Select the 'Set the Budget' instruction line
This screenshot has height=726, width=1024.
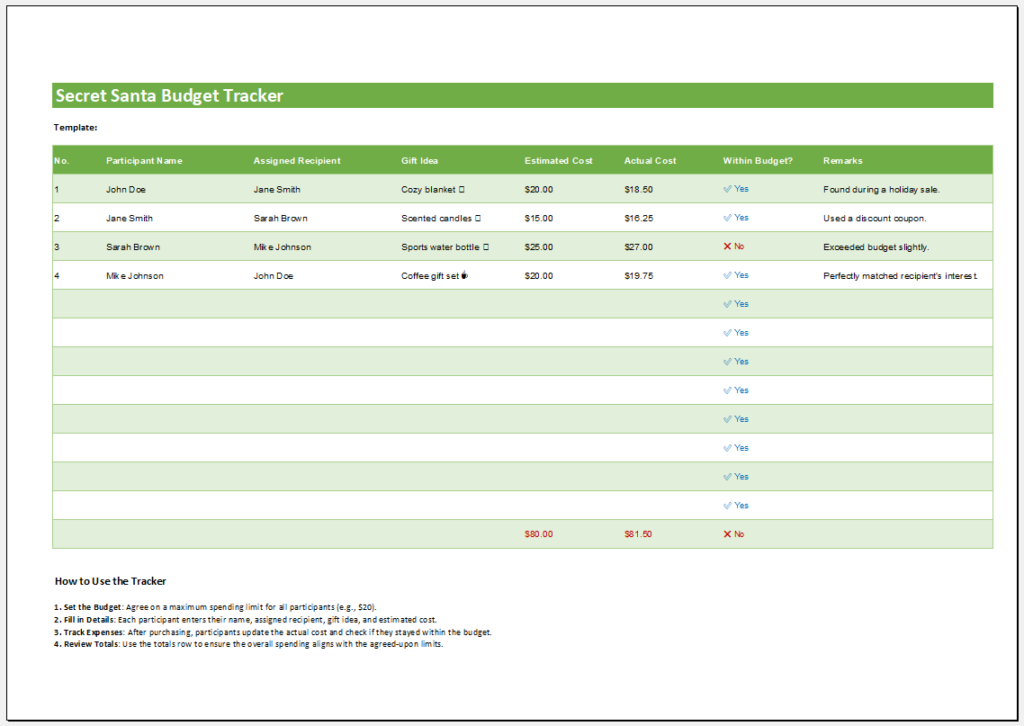(x=216, y=607)
